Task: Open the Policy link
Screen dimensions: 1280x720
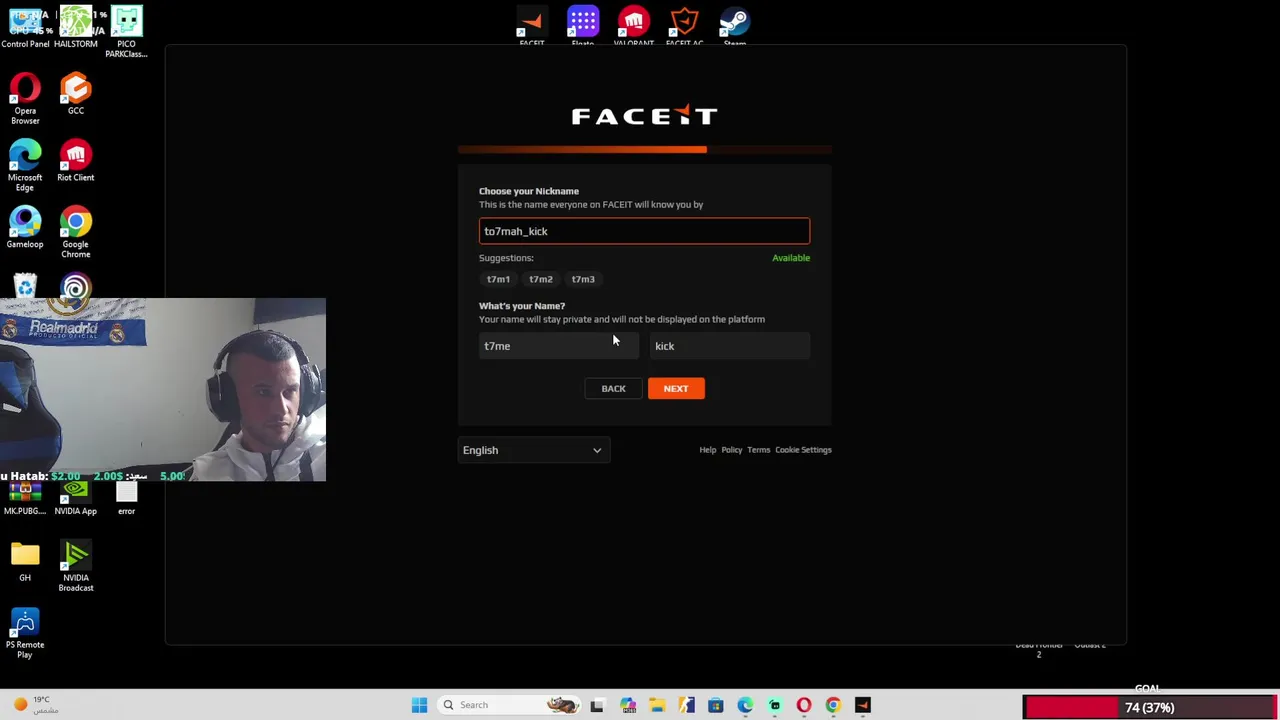Action: 731,450
